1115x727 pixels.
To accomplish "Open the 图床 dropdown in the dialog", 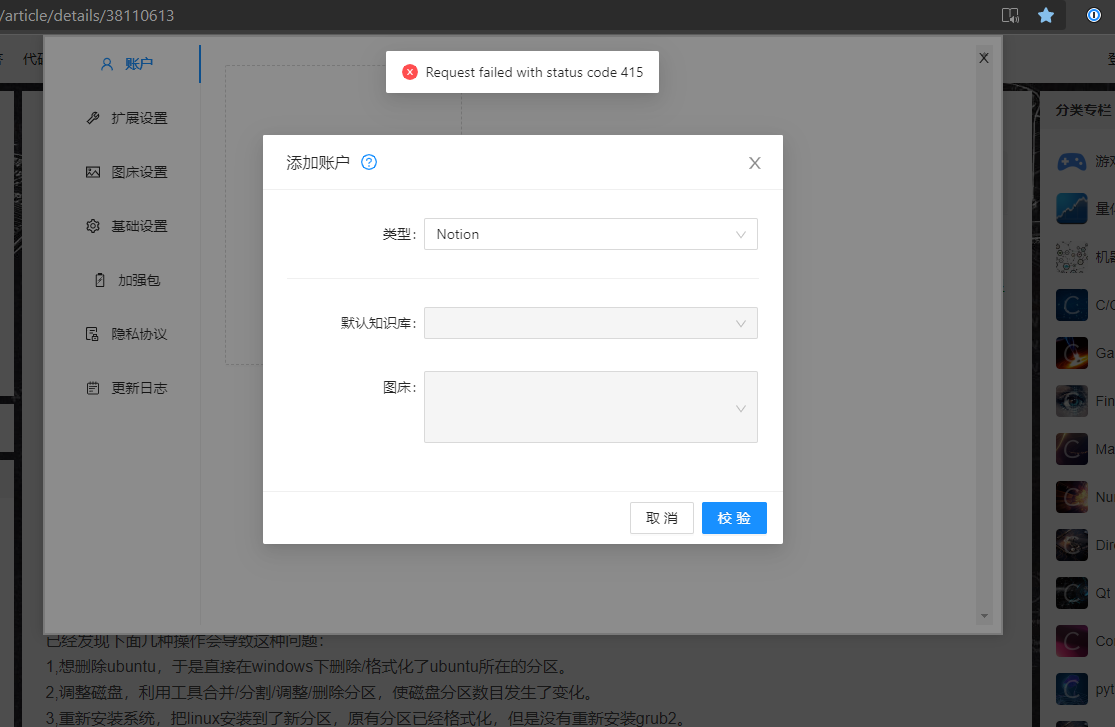I will (590, 406).
